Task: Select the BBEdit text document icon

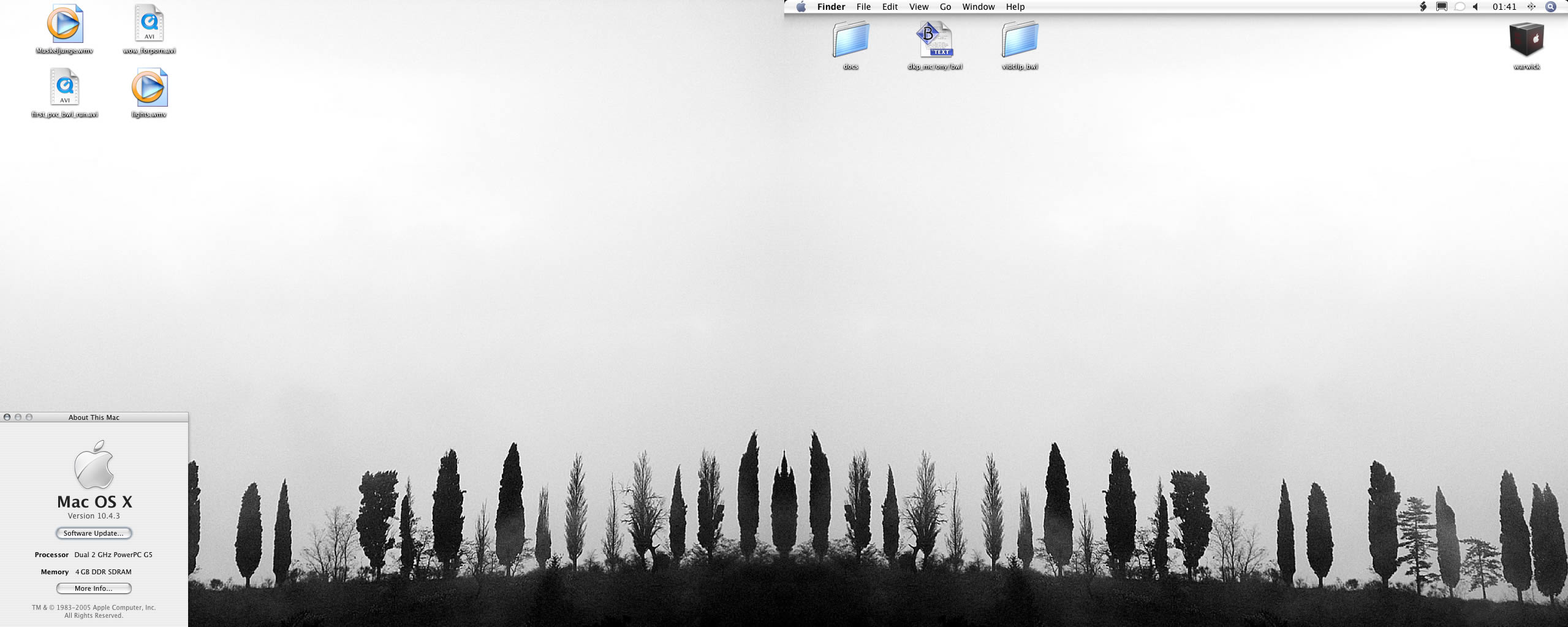Action: pos(935,40)
